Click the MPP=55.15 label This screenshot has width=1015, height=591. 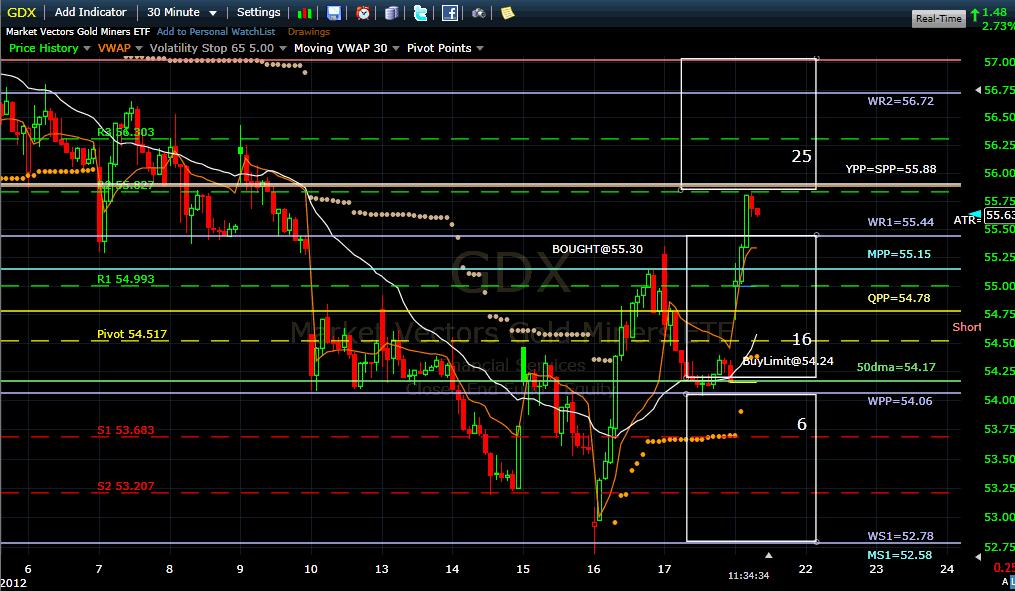click(x=899, y=254)
